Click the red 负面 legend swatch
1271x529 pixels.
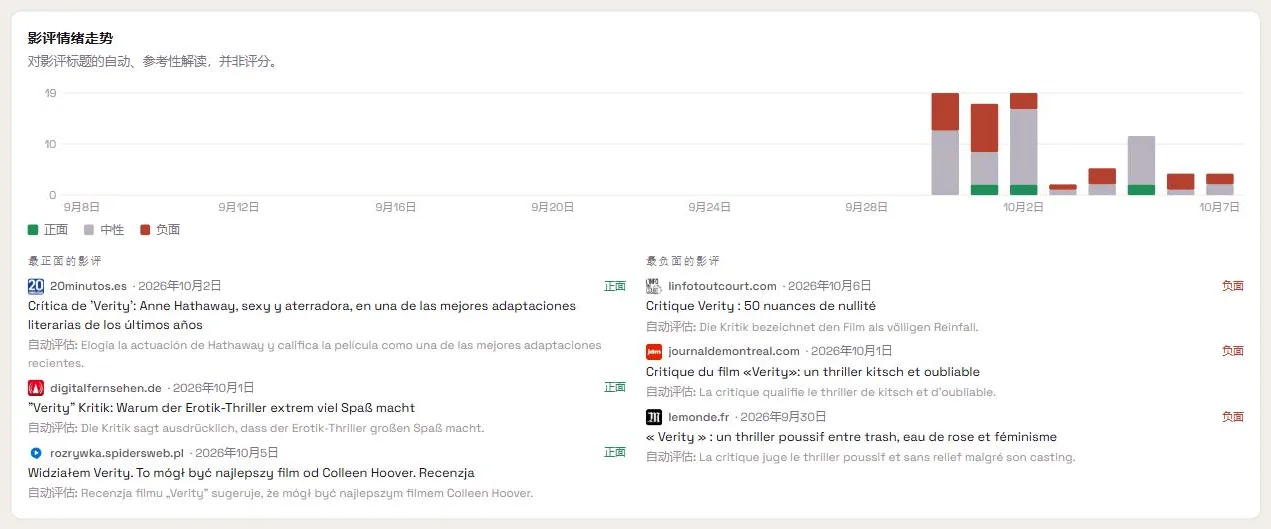[x=145, y=230]
